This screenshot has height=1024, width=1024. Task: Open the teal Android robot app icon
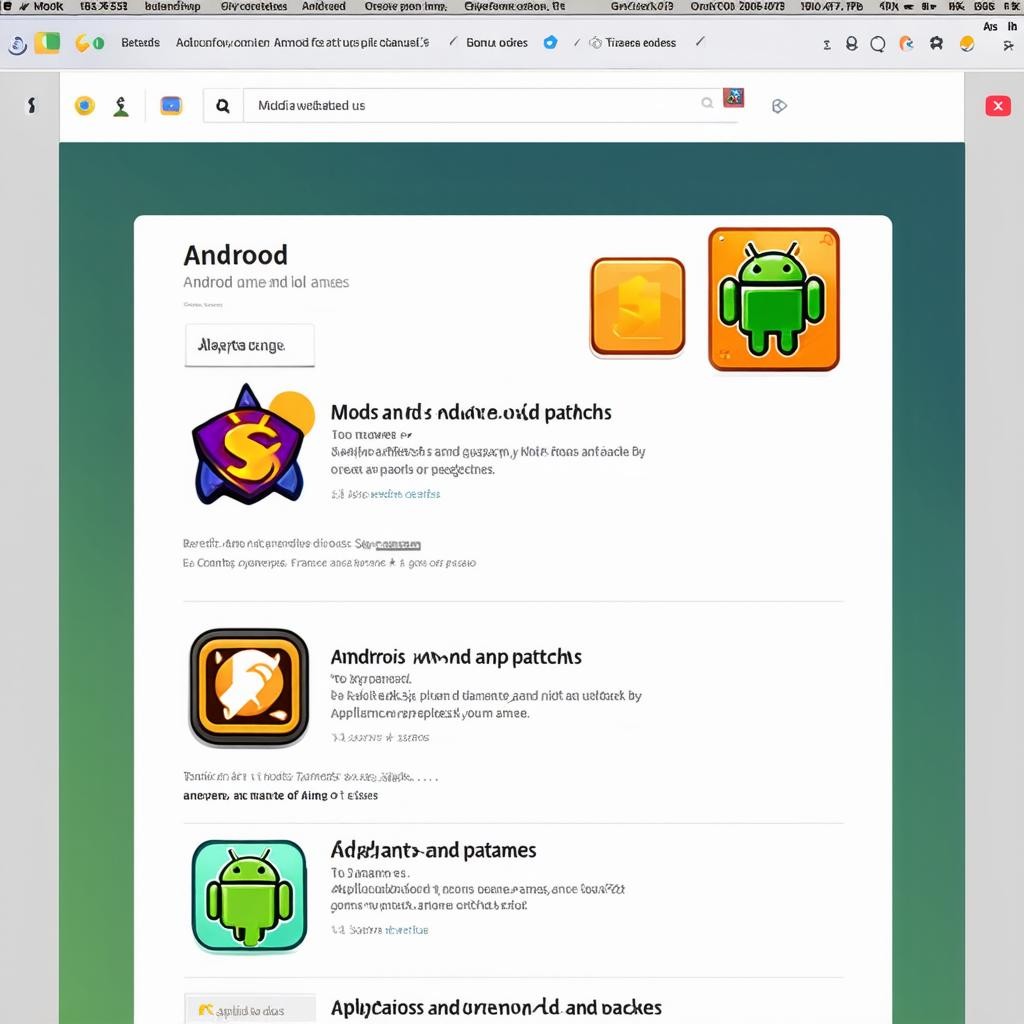[x=249, y=896]
